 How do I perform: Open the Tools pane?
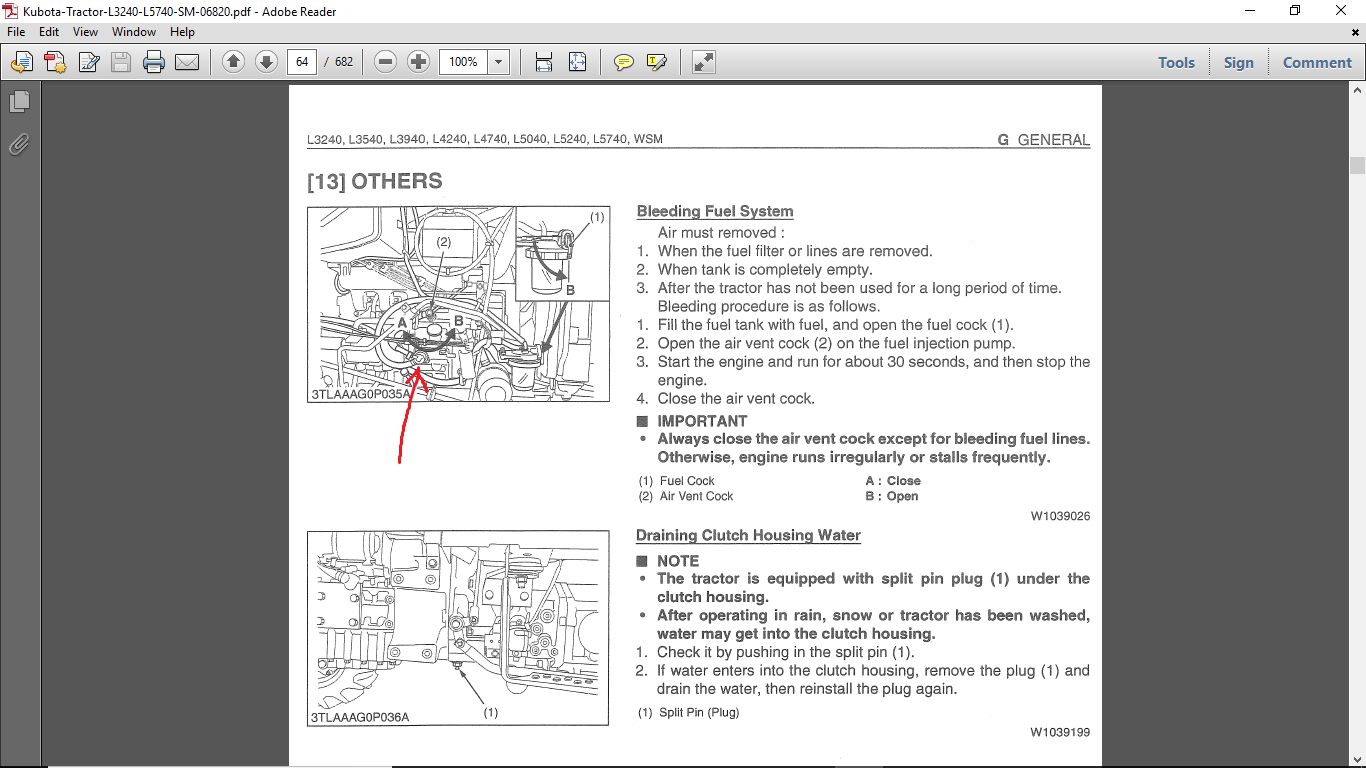pyautogui.click(x=1176, y=62)
